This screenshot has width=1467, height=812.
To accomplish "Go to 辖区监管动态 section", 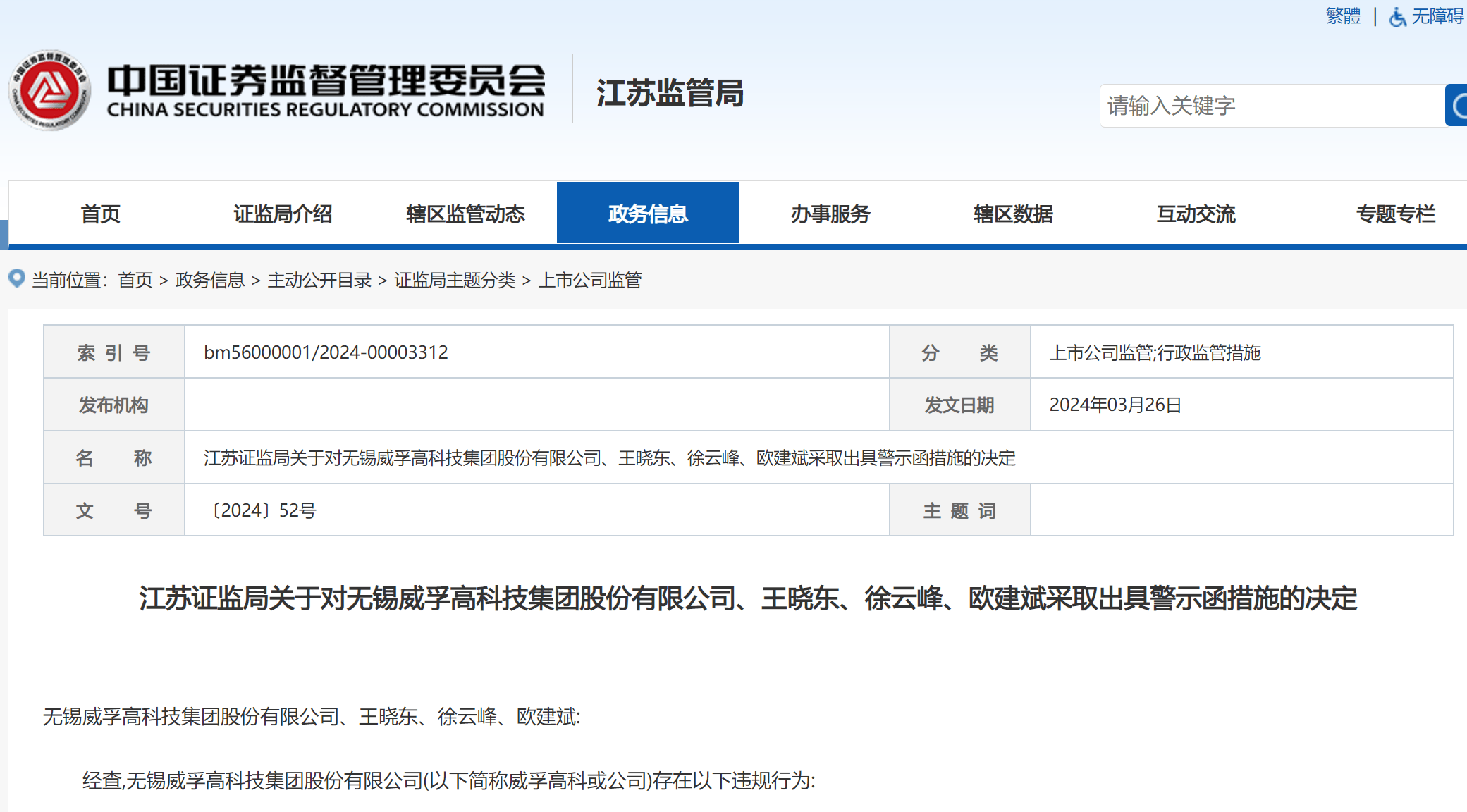I will tap(465, 214).
